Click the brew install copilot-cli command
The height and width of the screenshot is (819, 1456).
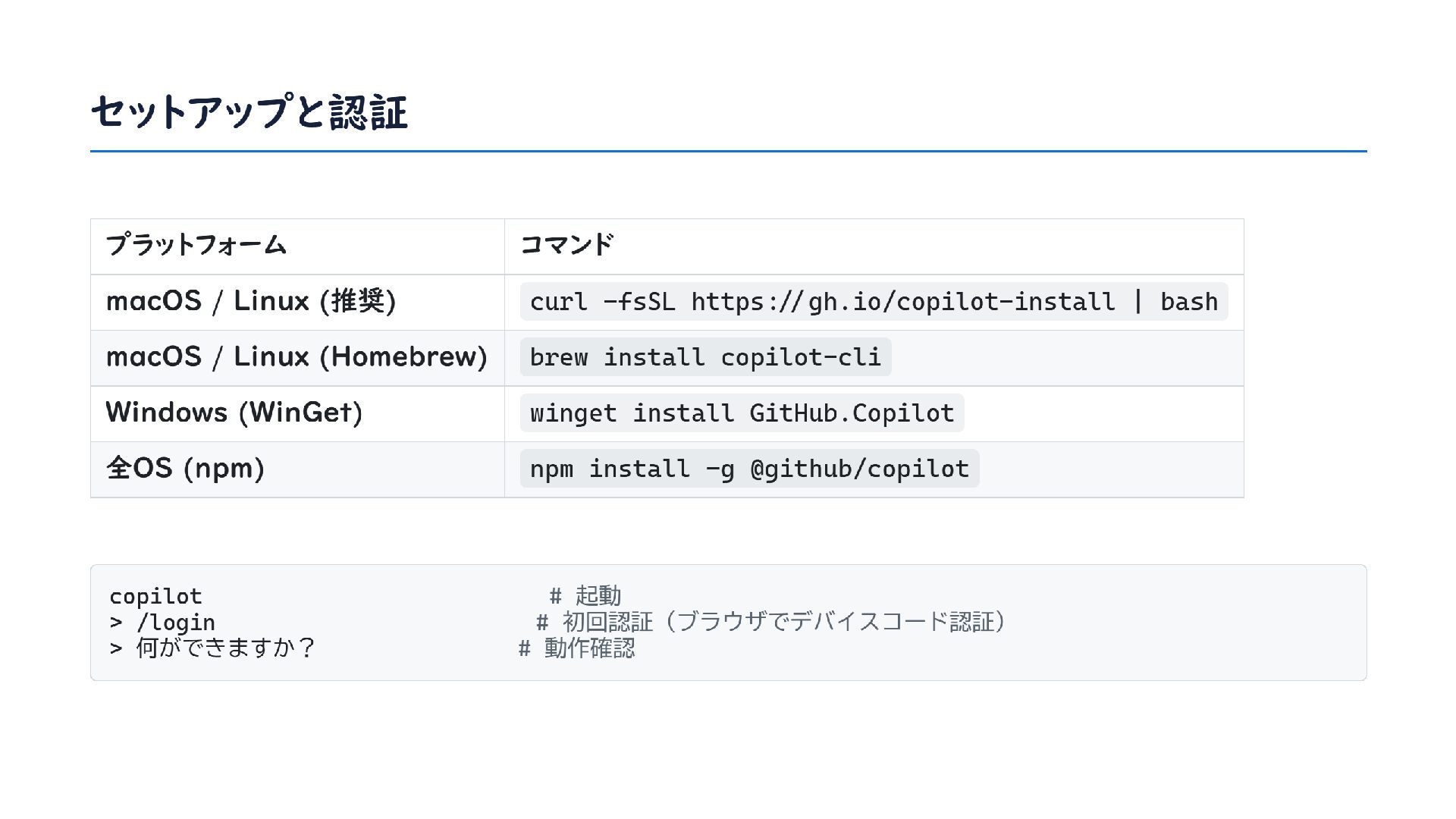704,357
